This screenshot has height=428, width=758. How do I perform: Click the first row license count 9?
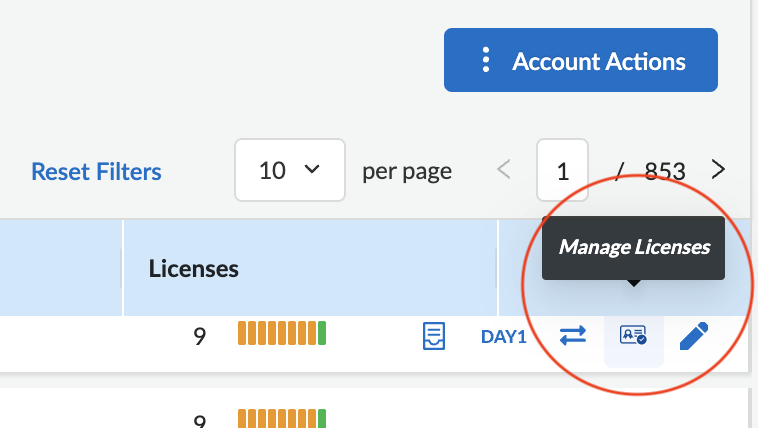click(x=200, y=337)
